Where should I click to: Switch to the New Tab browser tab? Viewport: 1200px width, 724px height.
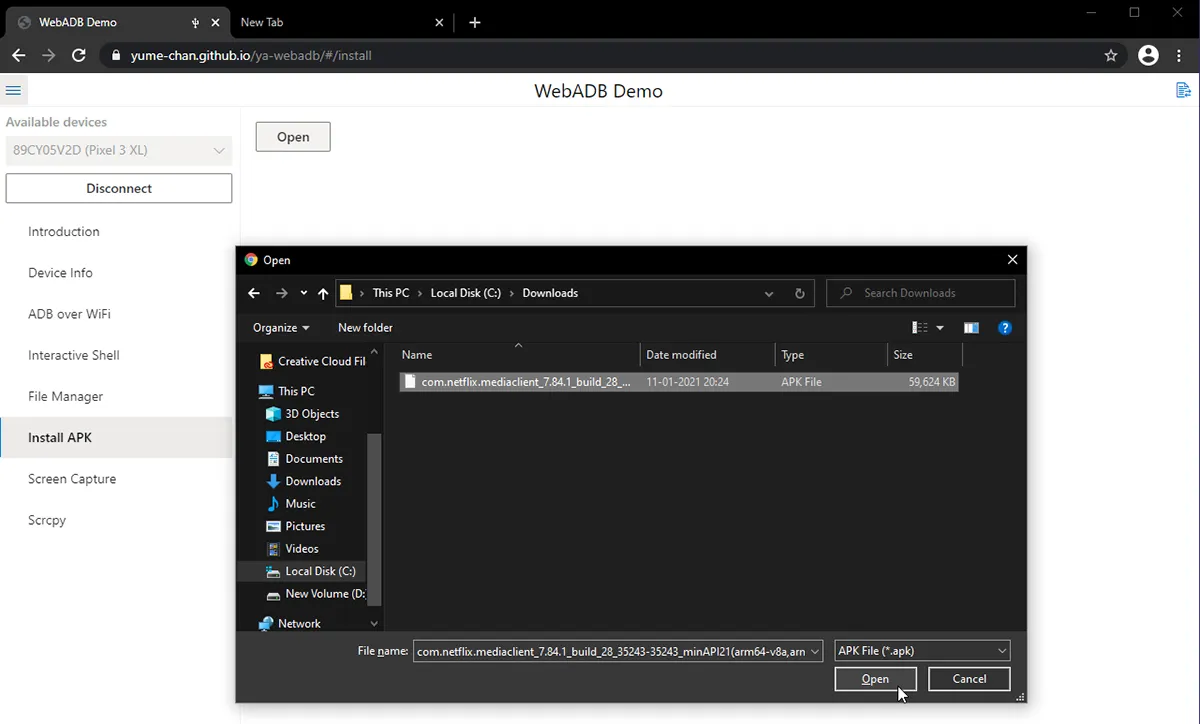300,21
